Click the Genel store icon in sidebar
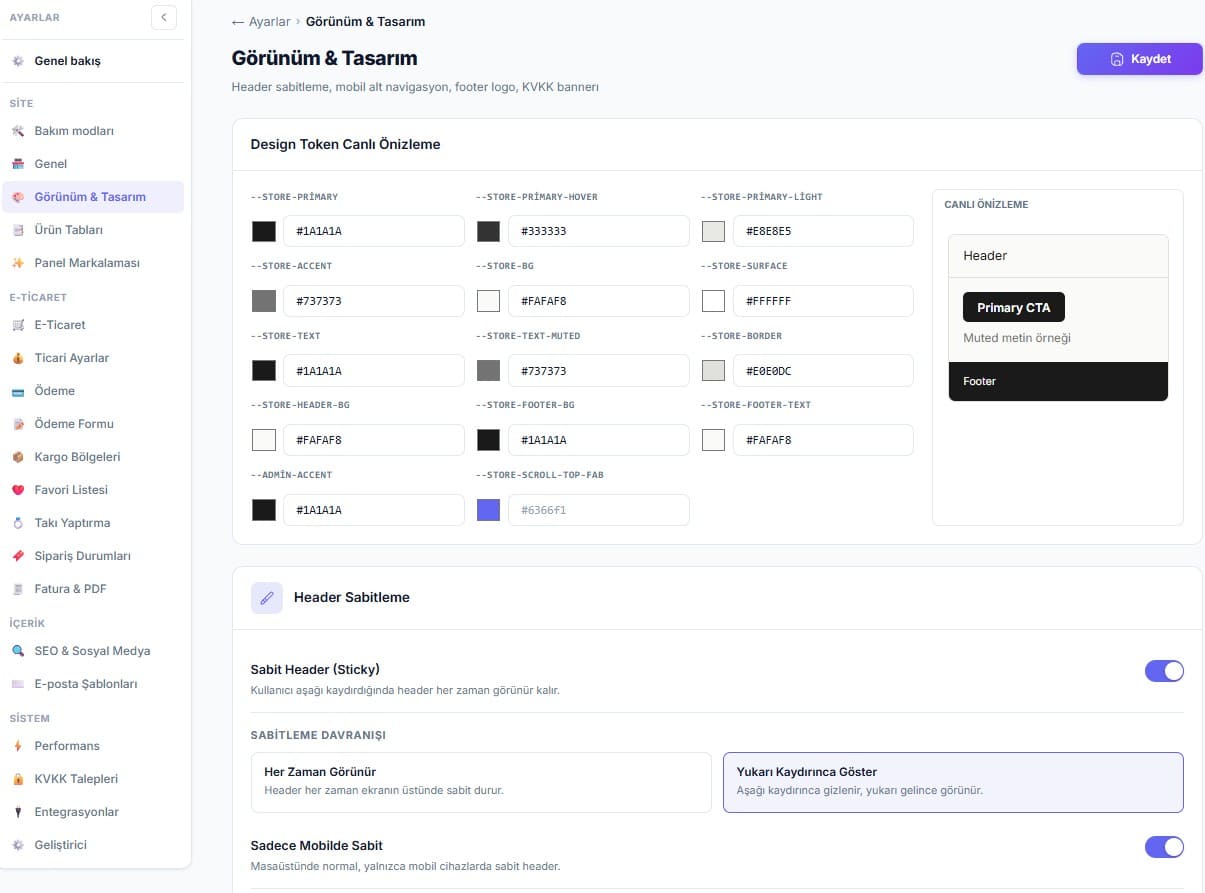The image size is (1205, 893). point(17,164)
